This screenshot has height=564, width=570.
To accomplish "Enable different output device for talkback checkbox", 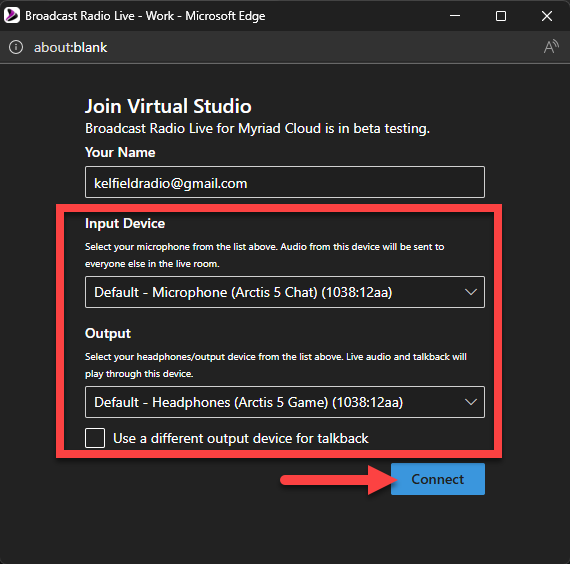I will coord(95,438).
